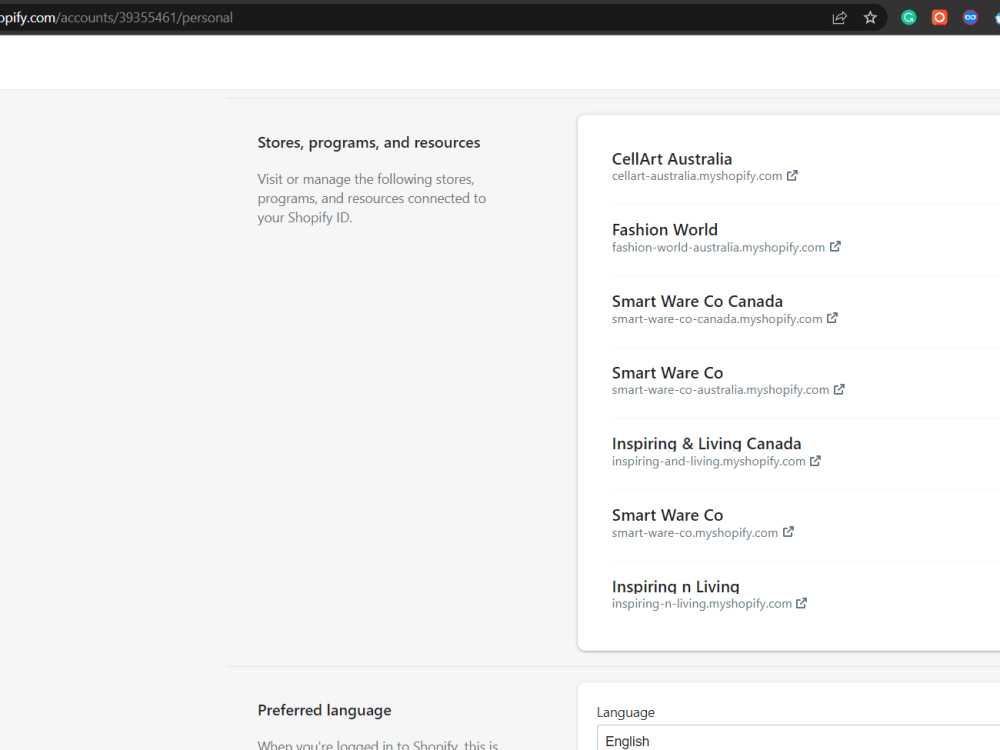The height and width of the screenshot is (750, 1000).
Task: Click the Stores, programs, and resources heading
Action: click(x=369, y=143)
